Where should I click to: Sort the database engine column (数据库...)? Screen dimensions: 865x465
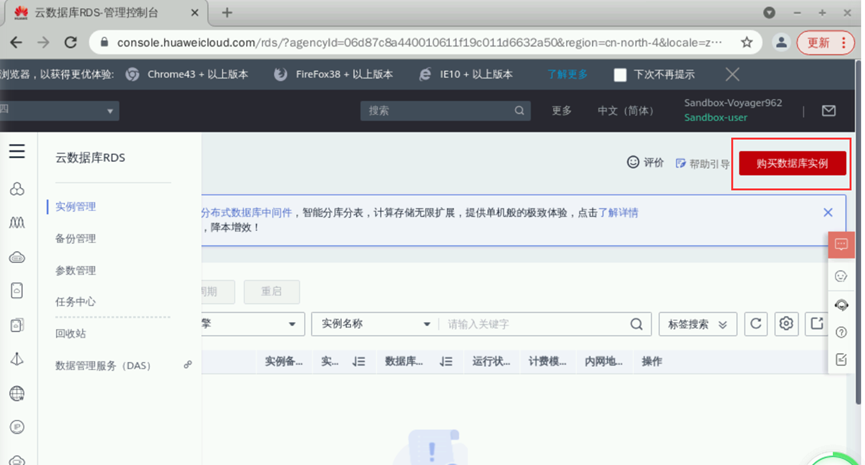[x=446, y=362]
